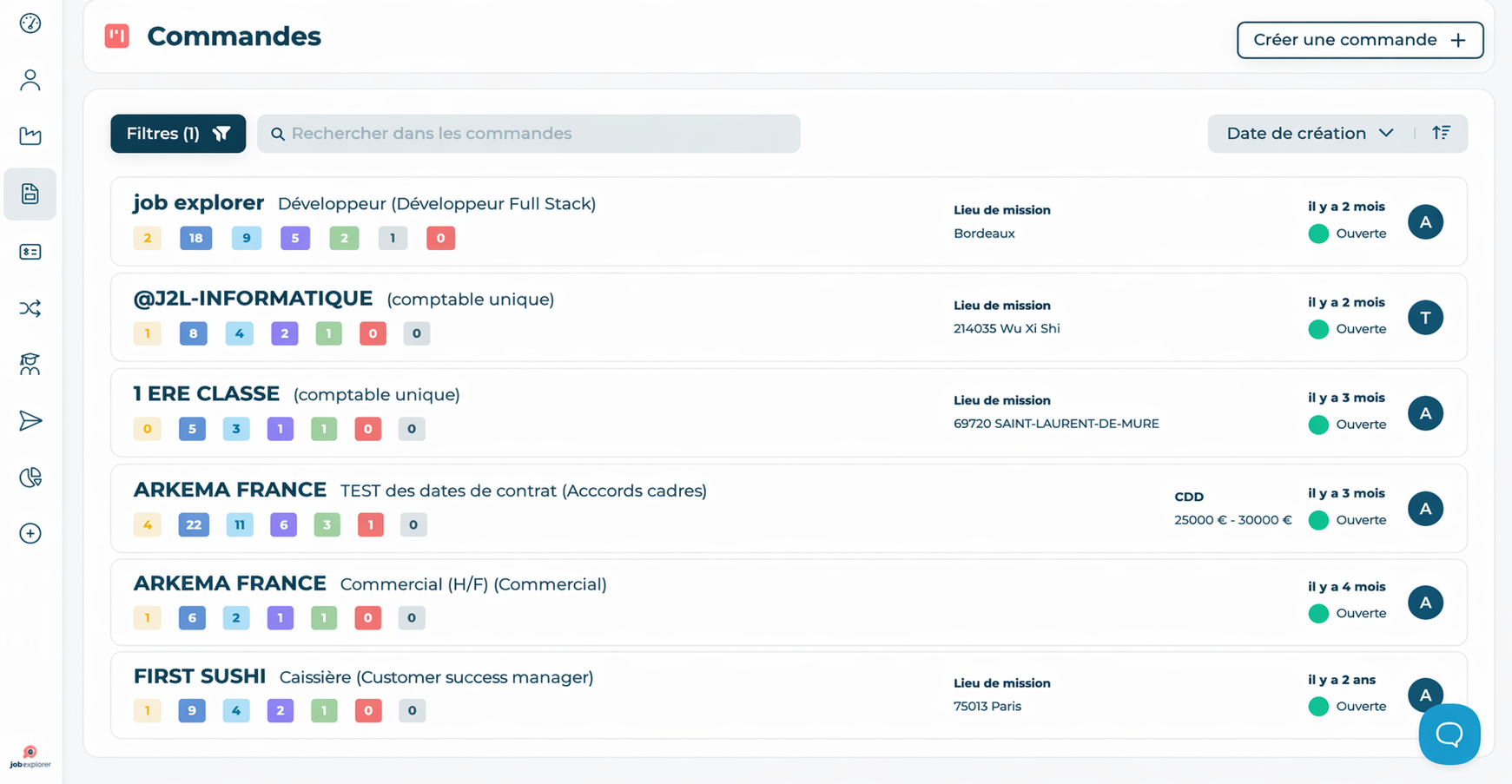Click "25000 € - 30000 €" salary range
Image resolution: width=1512 pixels, height=784 pixels.
pyautogui.click(x=1233, y=520)
